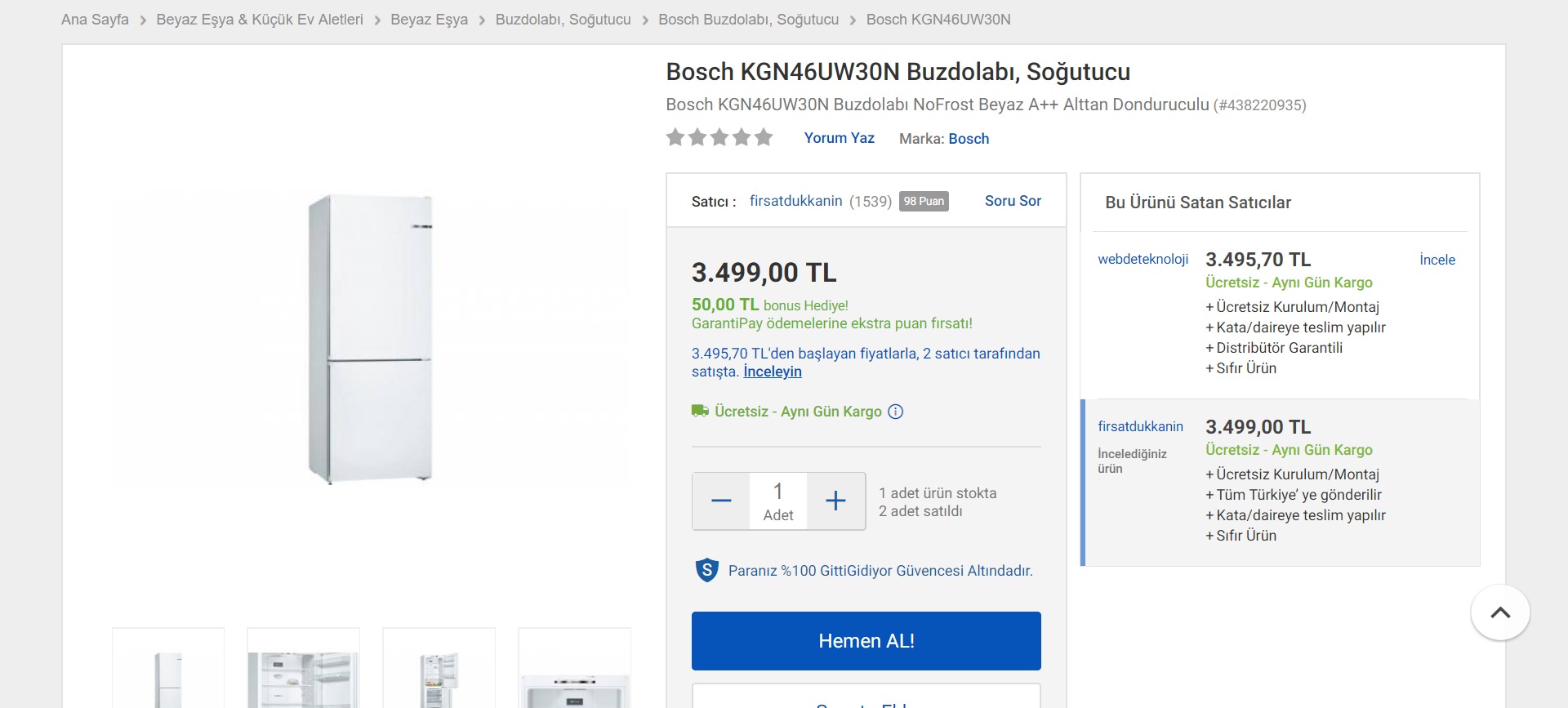The height and width of the screenshot is (708, 1568).
Task: Click Soru Sor to ask seller
Action: [1013, 201]
